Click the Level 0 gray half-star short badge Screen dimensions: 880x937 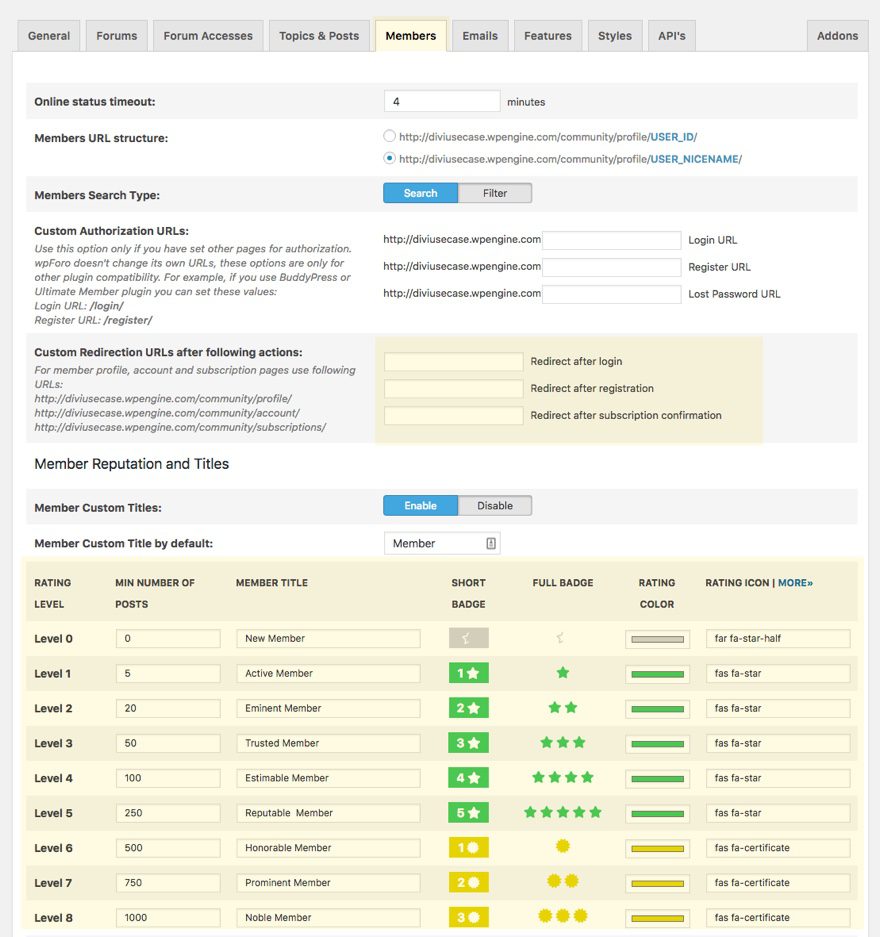tap(468, 638)
